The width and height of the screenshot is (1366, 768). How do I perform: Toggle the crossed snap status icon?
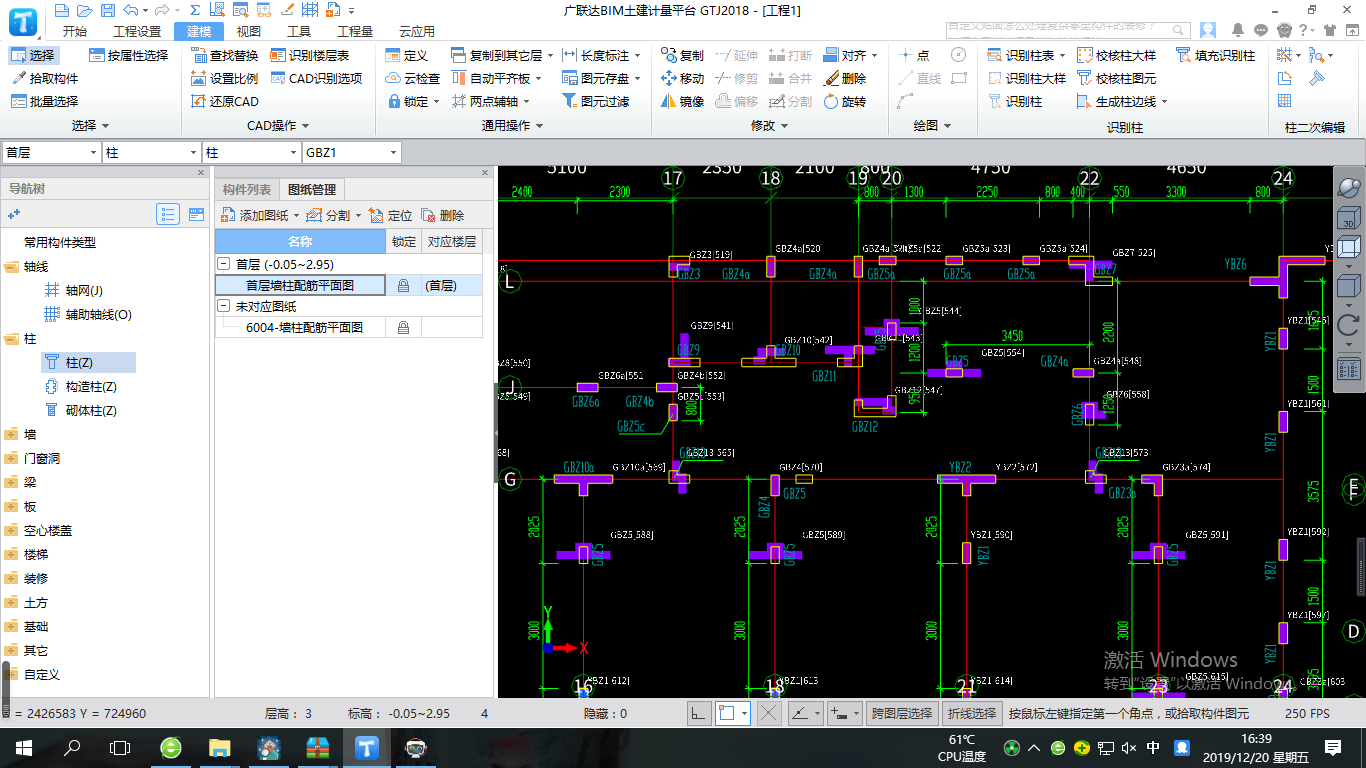pos(768,713)
